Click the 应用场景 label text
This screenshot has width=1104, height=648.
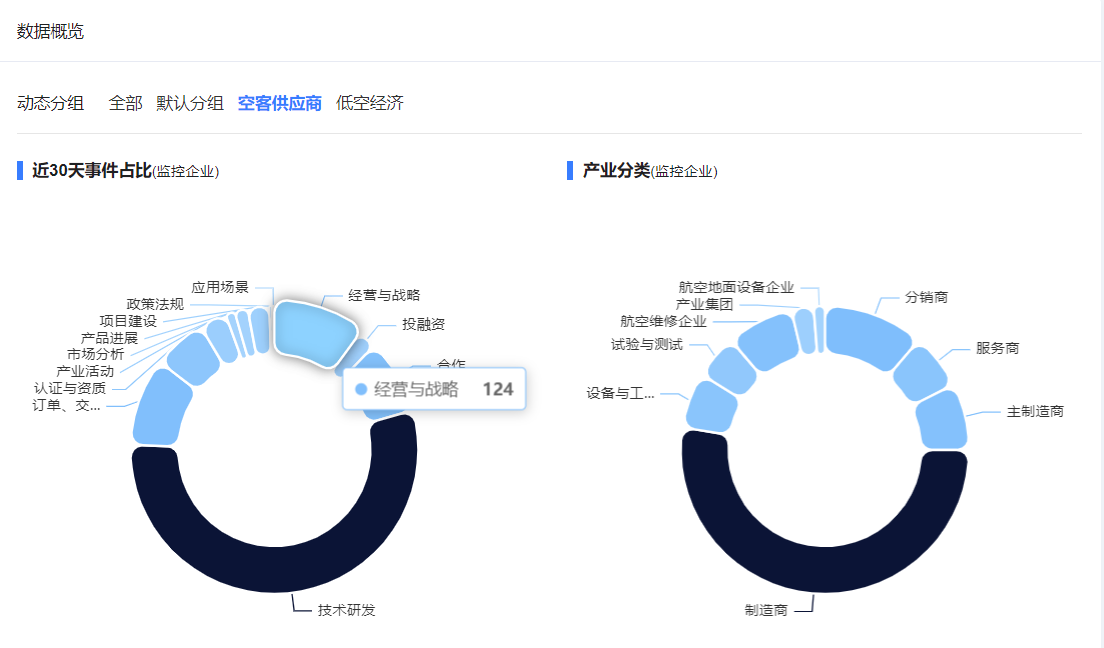(220, 287)
